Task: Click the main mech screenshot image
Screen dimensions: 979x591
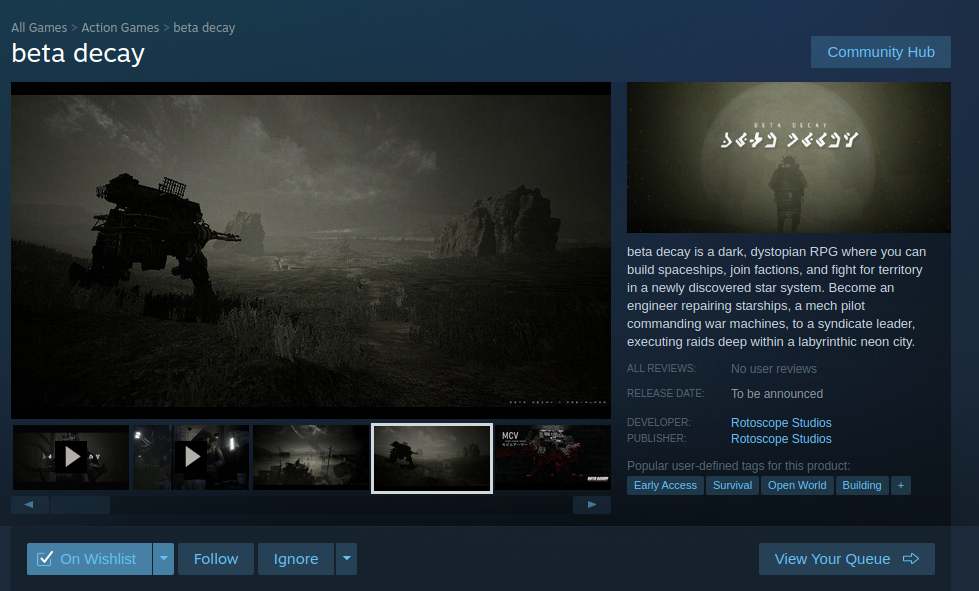Action: [x=311, y=250]
